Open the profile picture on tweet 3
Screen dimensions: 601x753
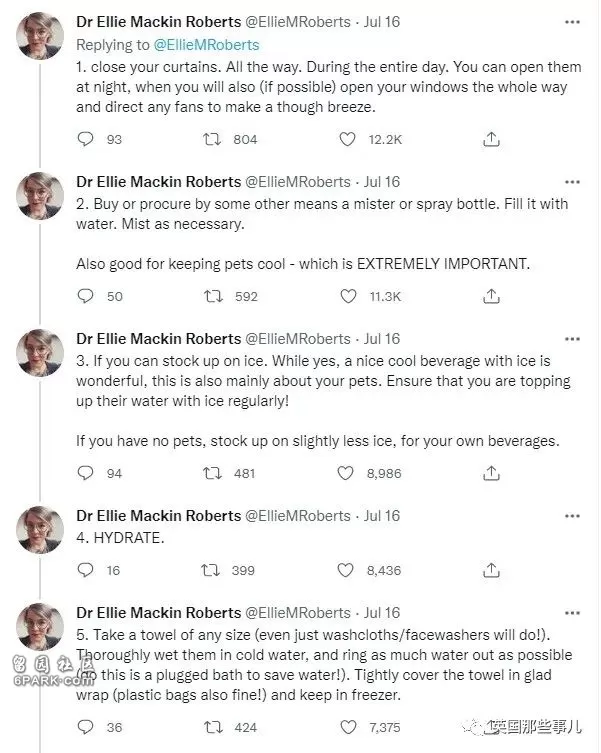point(40,352)
